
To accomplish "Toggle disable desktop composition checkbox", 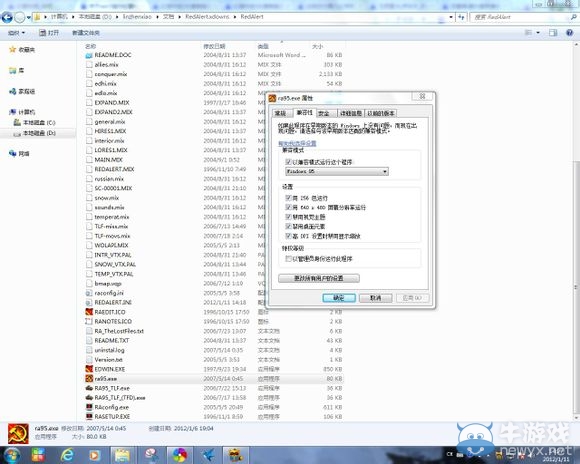I will pyautogui.click(x=289, y=226).
